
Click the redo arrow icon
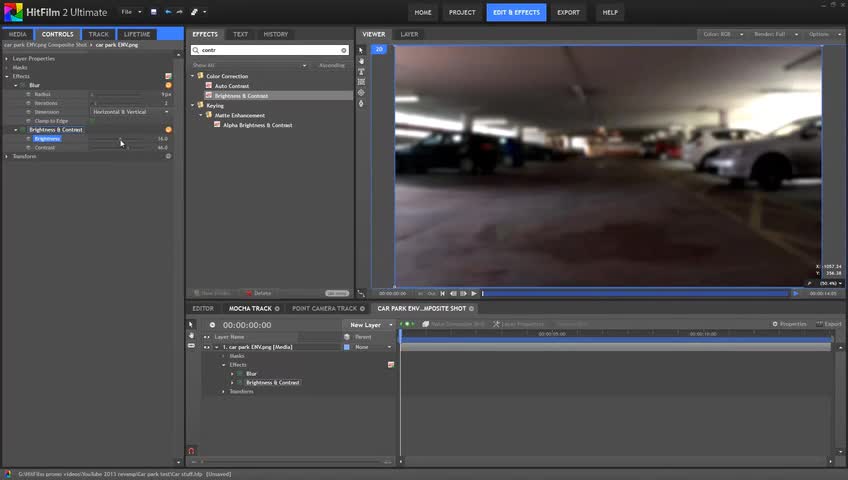pos(180,12)
